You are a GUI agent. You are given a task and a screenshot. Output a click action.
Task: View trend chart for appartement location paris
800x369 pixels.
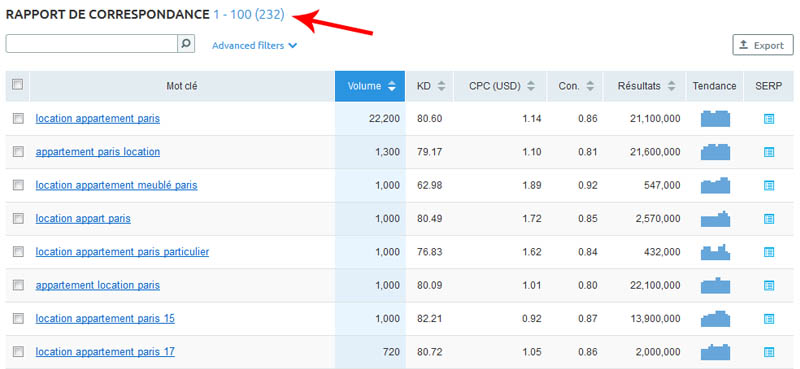tap(715, 285)
